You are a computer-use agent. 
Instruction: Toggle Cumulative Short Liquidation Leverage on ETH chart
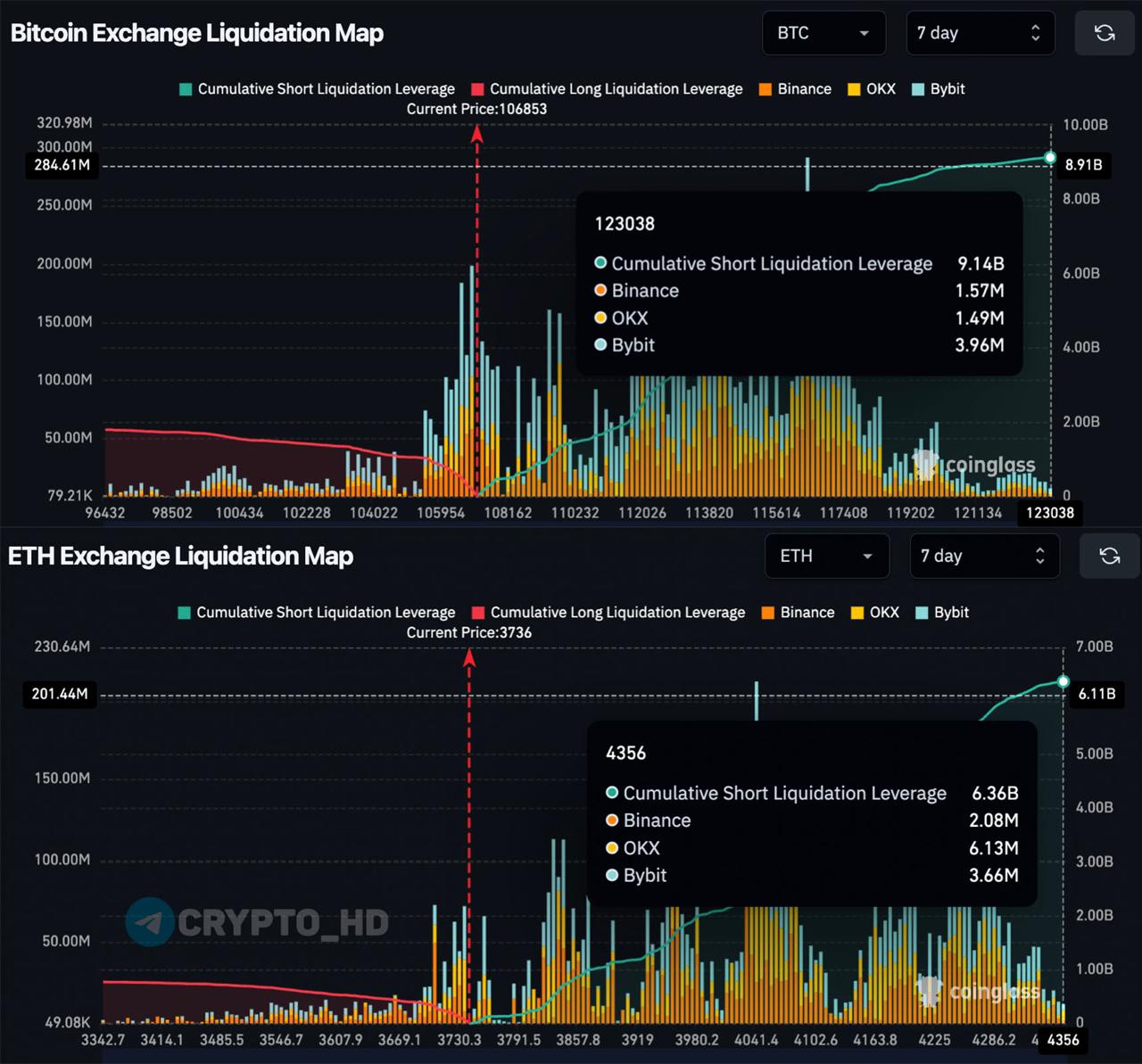tap(317, 613)
